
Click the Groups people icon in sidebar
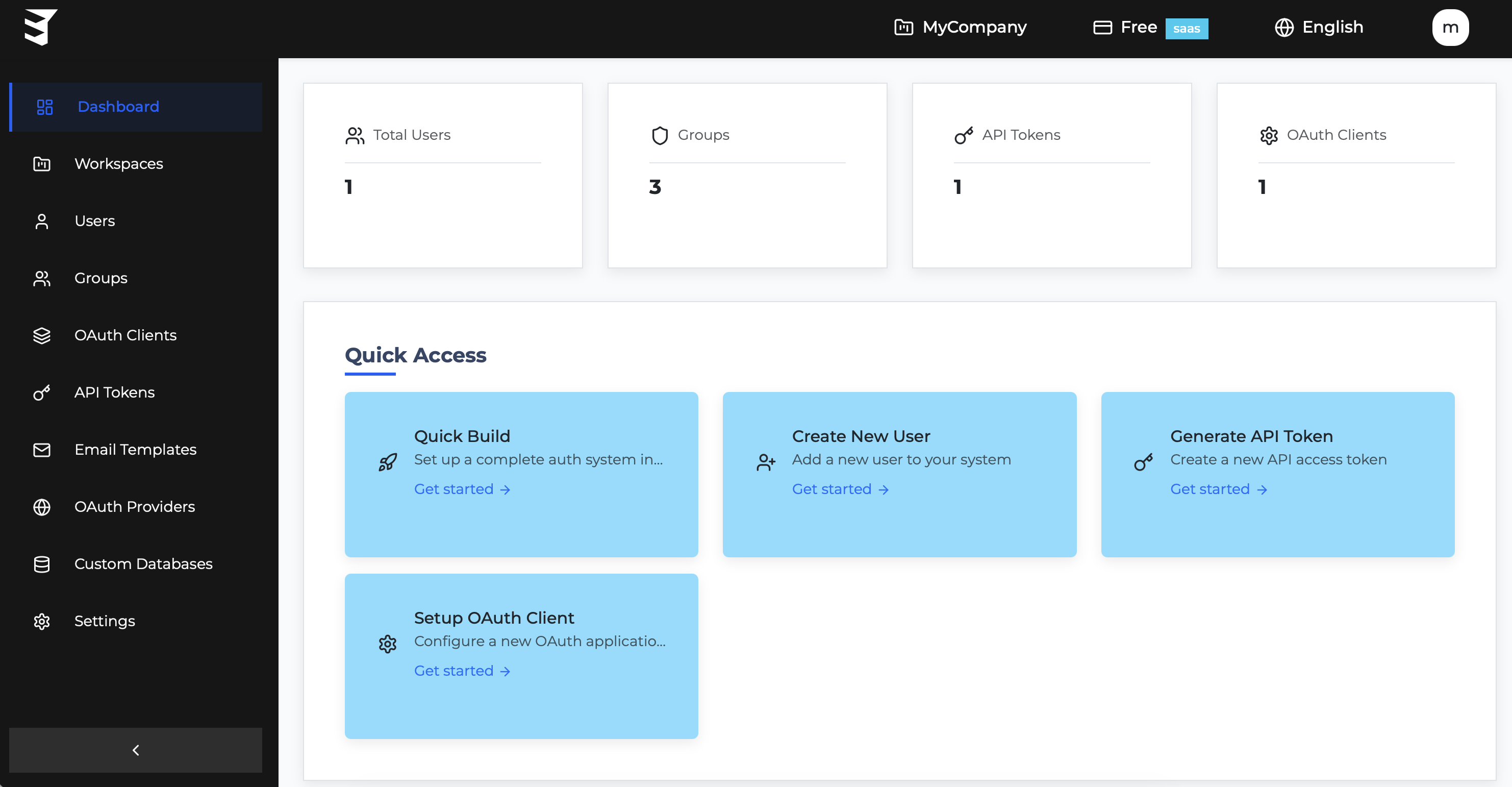(x=42, y=278)
